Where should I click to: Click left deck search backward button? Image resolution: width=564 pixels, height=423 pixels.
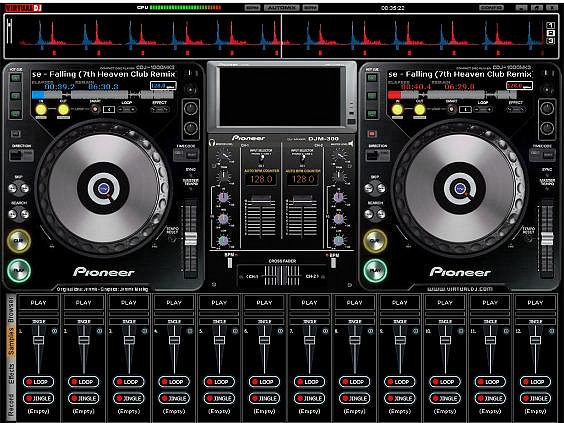coord(12,214)
